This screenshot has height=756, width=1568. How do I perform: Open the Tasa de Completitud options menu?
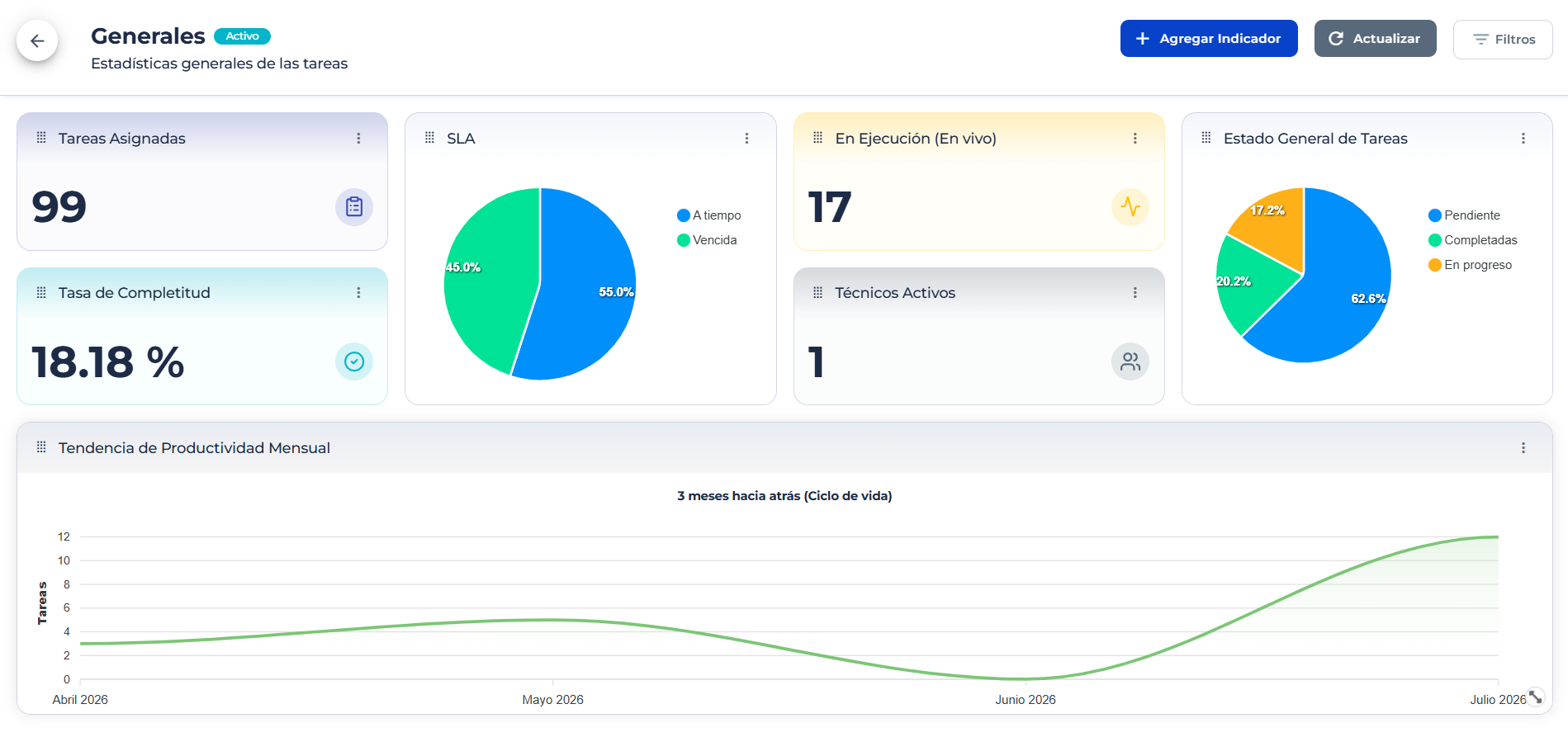[358, 293]
